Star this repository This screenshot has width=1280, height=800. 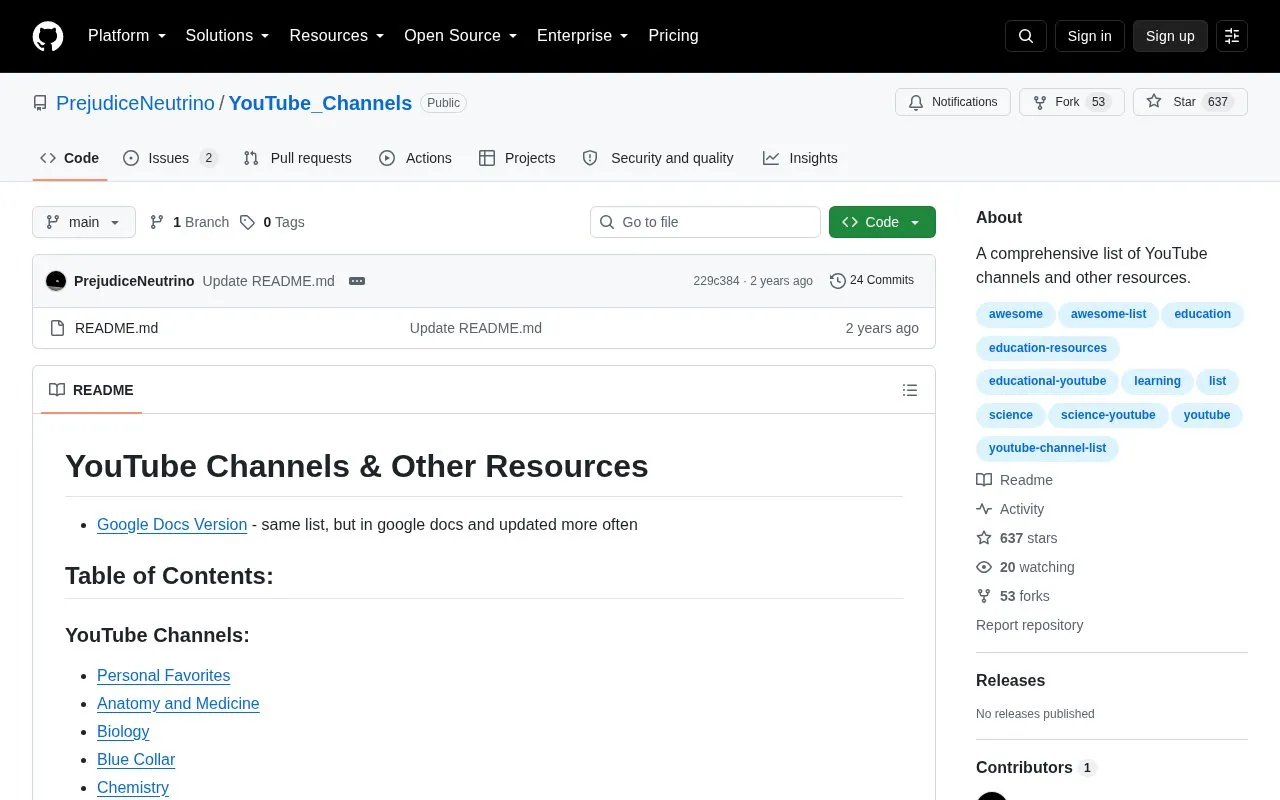1190,102
